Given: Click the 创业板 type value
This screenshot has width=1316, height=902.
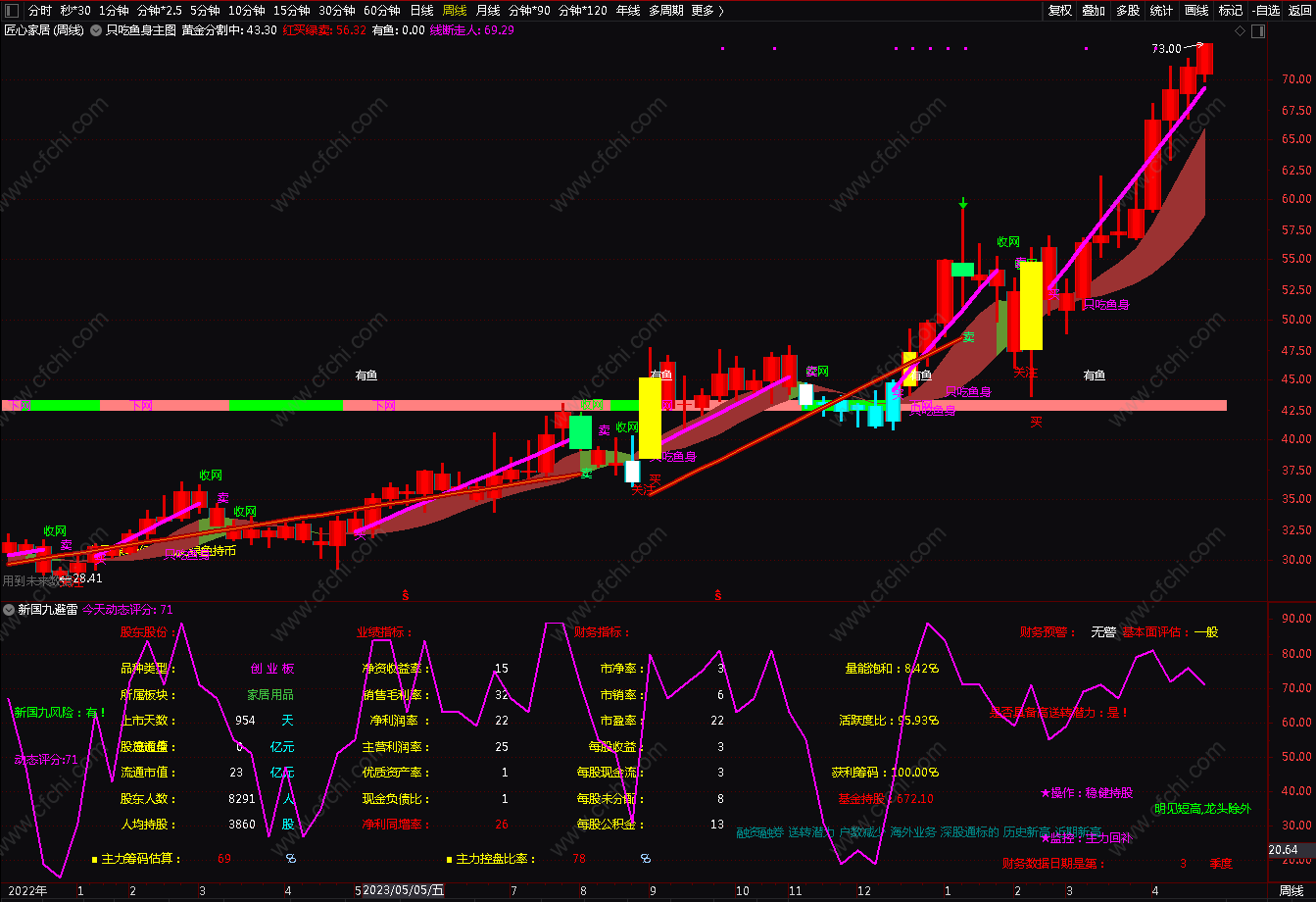Looking at the screenshot, I should pyautogui.click(x=272, y=669).
